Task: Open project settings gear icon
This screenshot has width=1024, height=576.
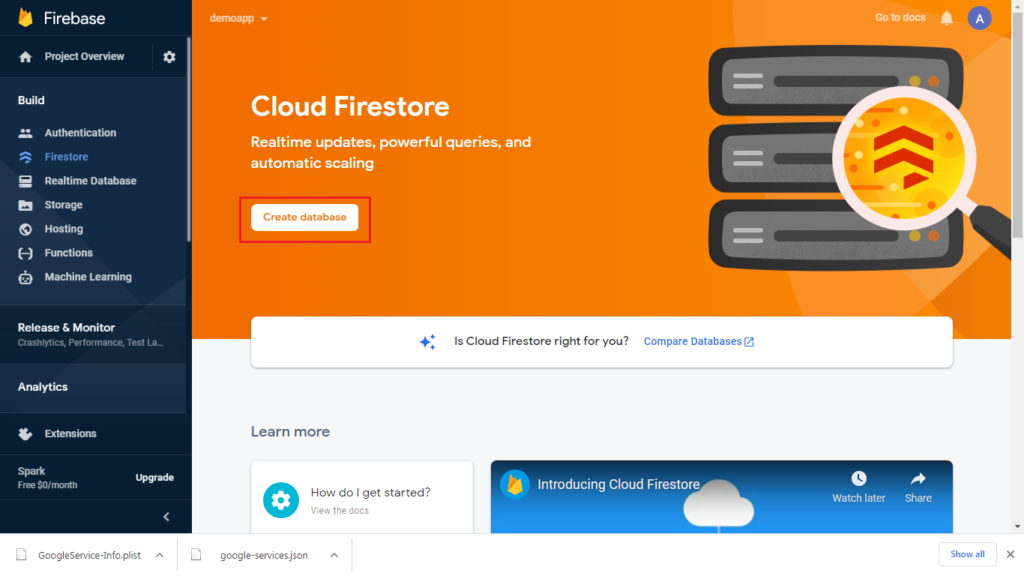Action: (169, 57)
